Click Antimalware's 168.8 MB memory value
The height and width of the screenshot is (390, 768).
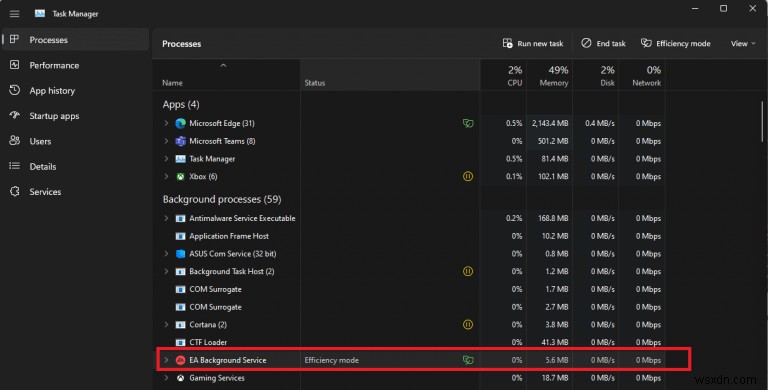tap(553, 219)
